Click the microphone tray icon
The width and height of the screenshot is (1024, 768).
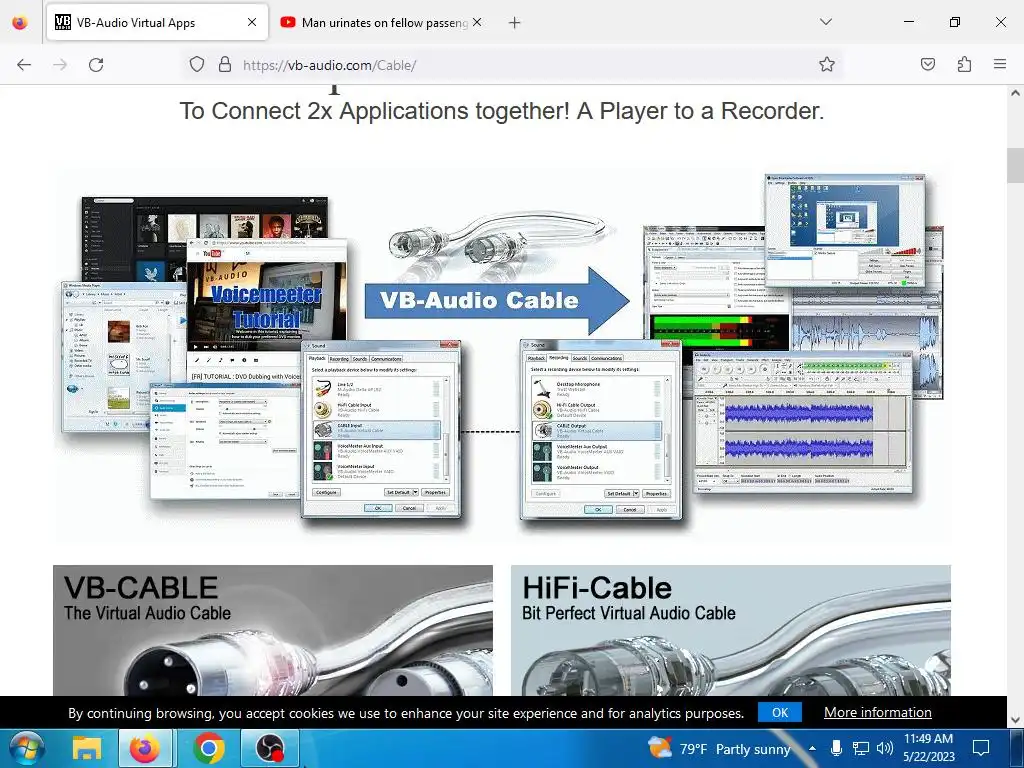tap(836, 748)
